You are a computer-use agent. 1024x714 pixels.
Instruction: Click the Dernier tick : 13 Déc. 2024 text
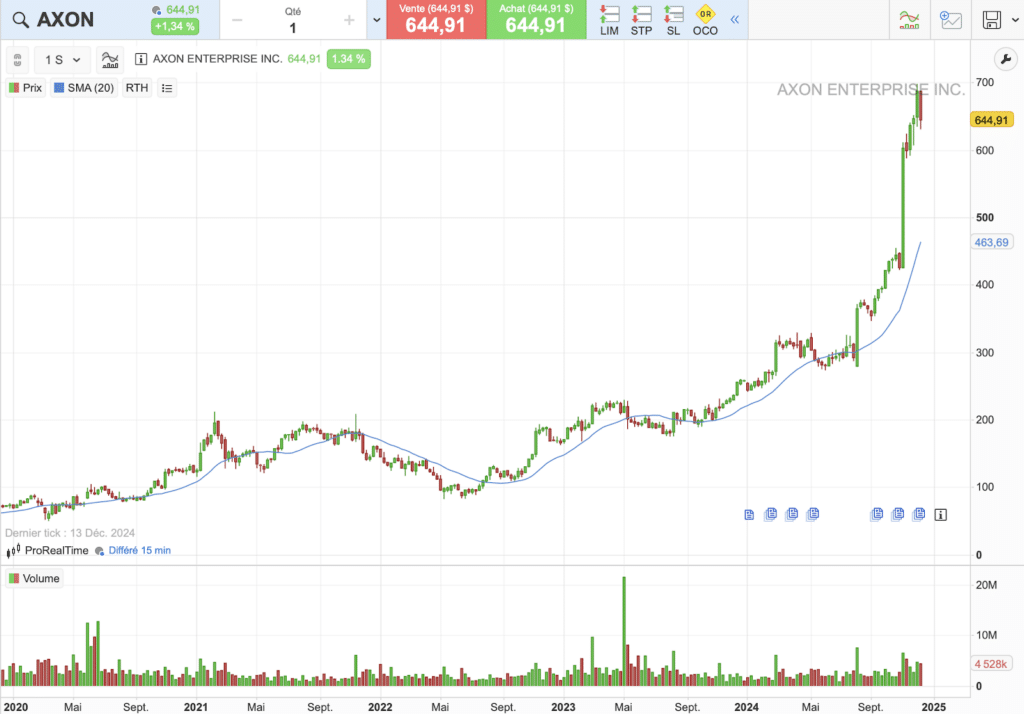point(70,532)
